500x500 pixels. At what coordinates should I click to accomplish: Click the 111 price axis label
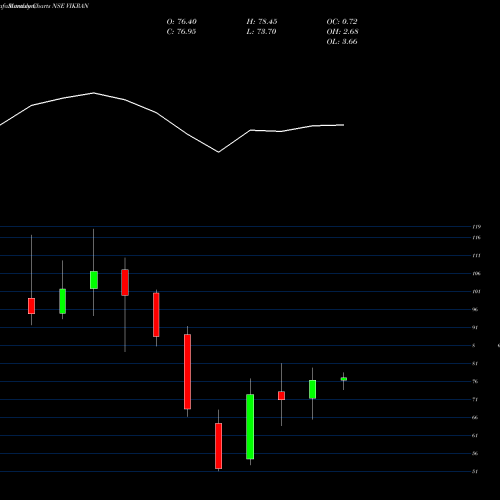(476, 256)
